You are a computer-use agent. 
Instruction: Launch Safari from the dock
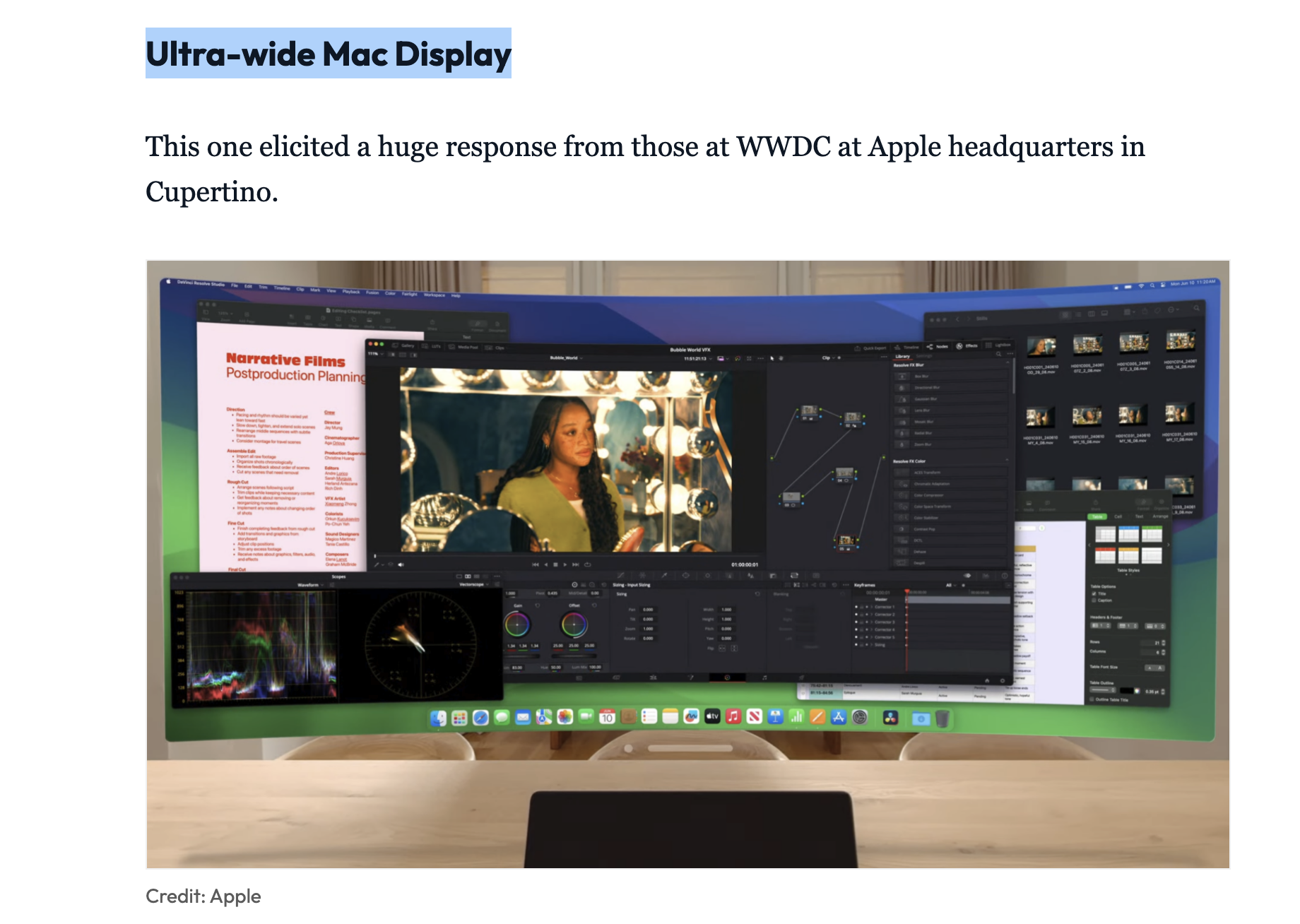point(480,718)
